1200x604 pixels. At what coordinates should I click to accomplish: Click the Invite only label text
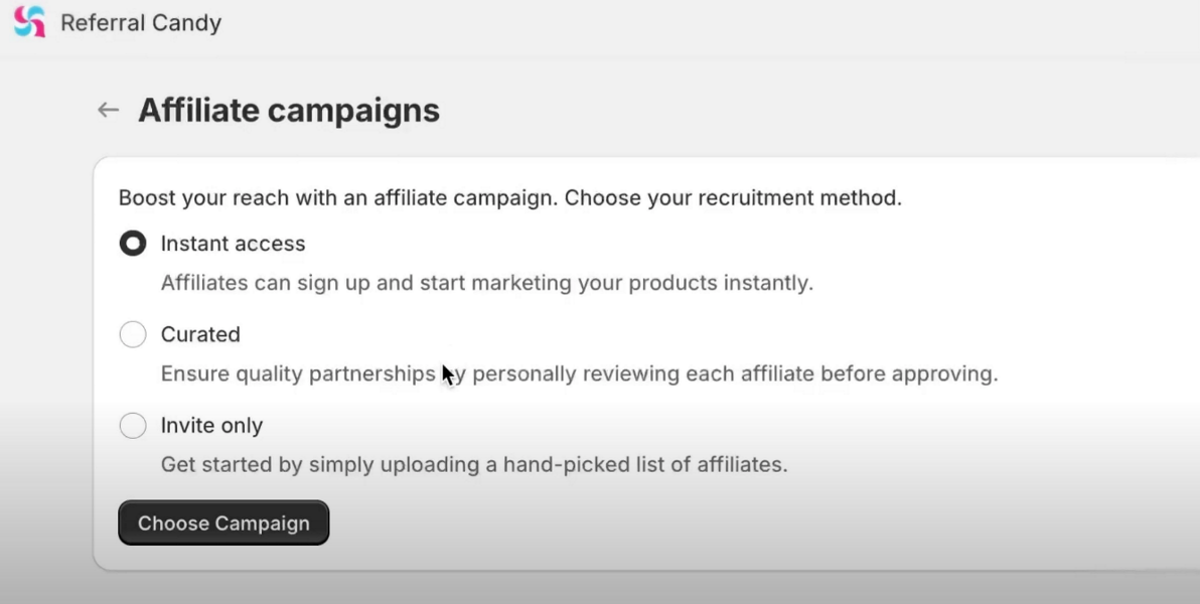click(x=212, y=426)
